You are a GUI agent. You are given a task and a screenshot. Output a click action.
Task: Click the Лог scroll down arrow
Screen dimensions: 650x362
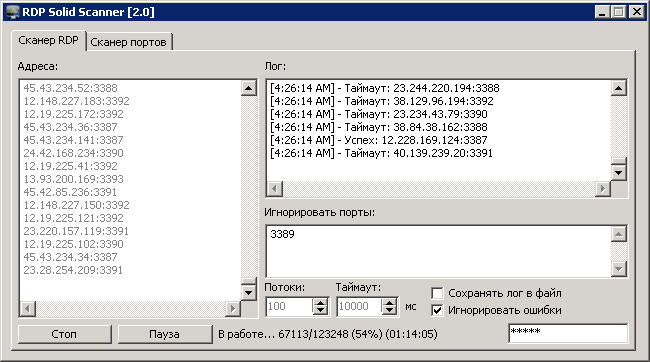[x=618, y=172]
